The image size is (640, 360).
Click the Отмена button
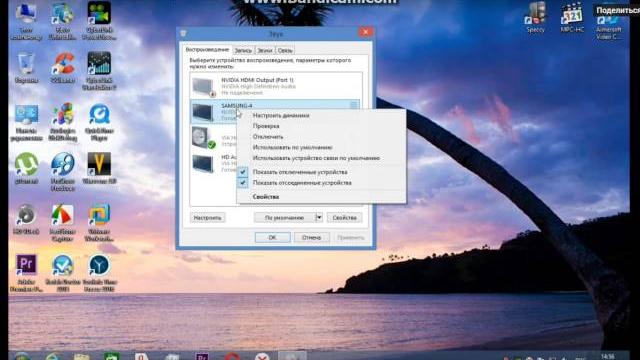(x=311, y=238)
